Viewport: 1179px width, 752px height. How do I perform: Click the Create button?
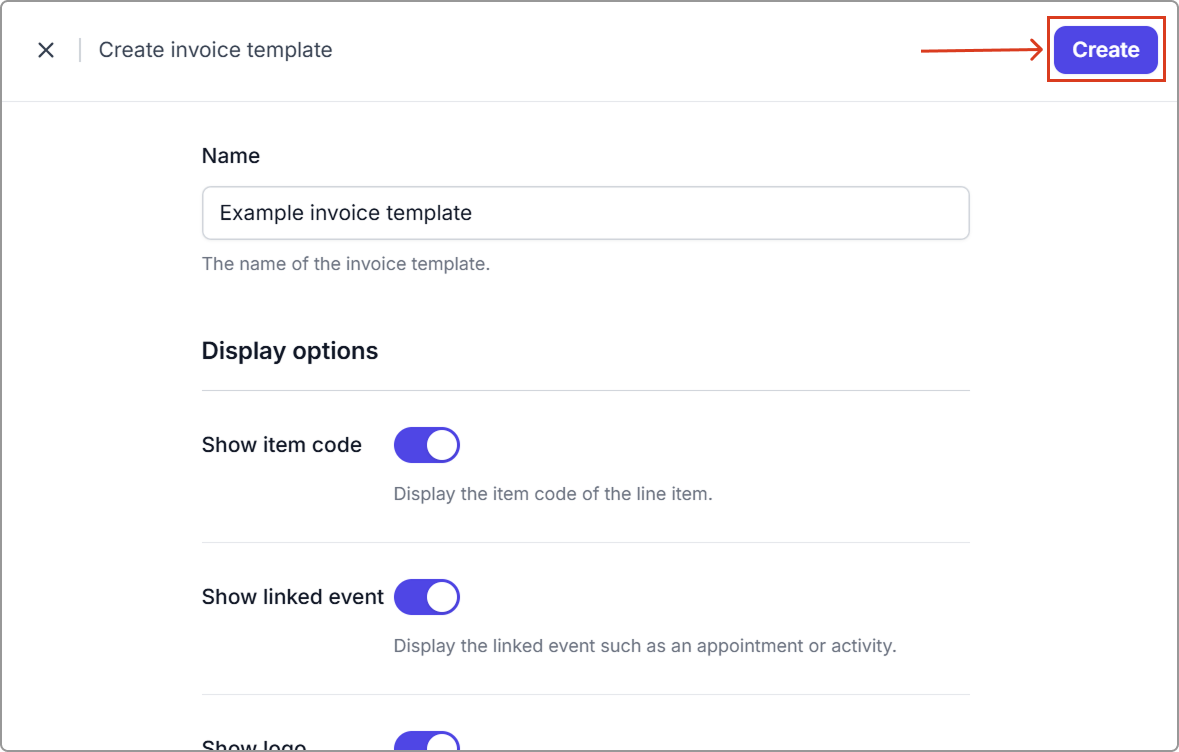(1105, 50)
